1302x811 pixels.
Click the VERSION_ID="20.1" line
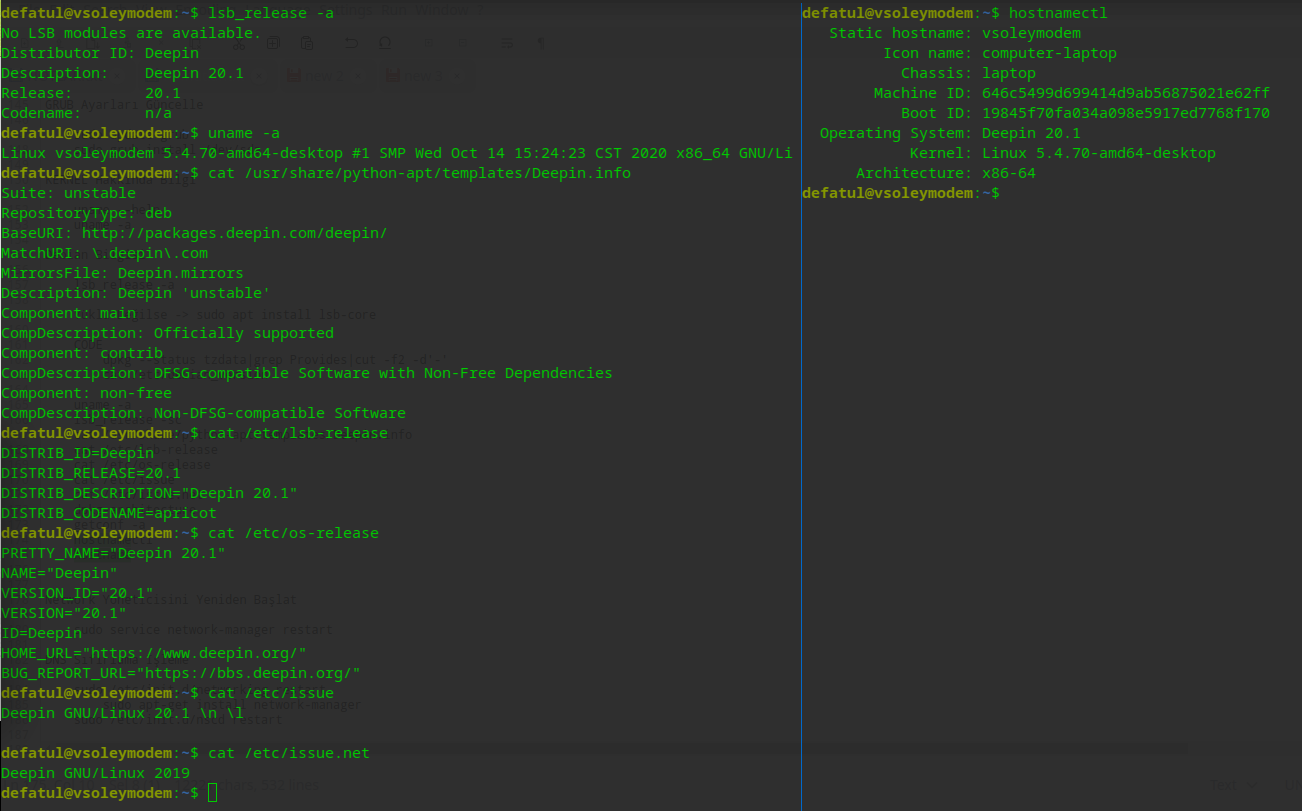click(x=78, y=593)
